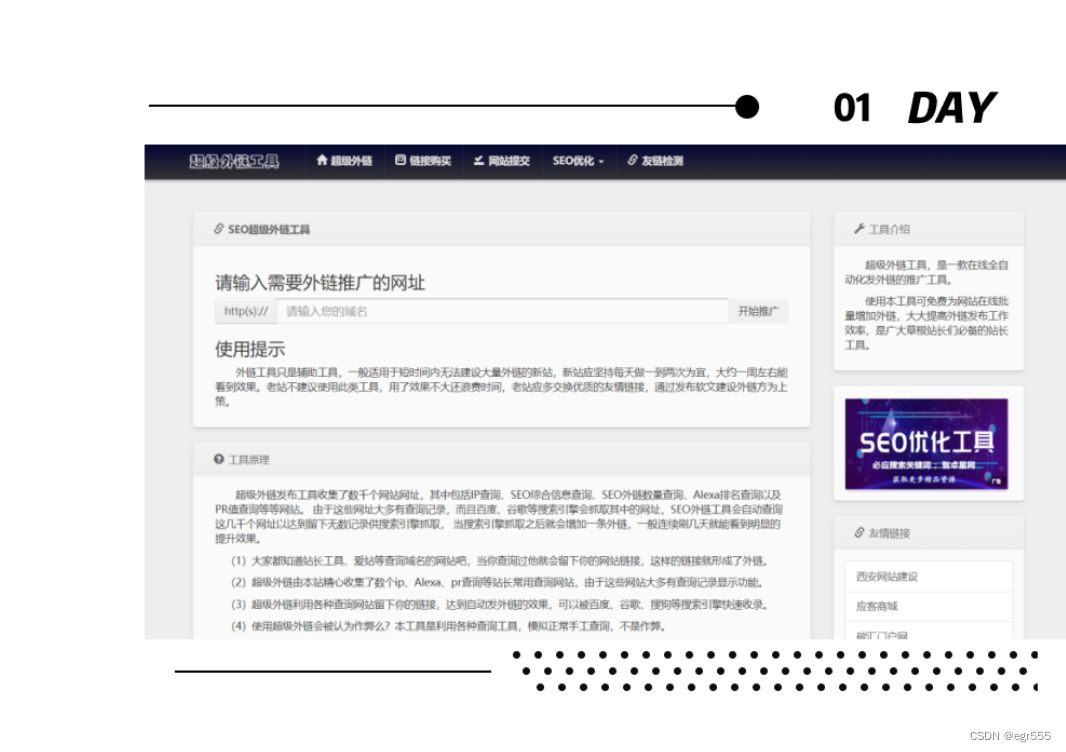The height and width of the screenshot is (752, 1066).
Task: Click the speech-bubble icon next to 链接购买
Action: [x=402, y=162]
